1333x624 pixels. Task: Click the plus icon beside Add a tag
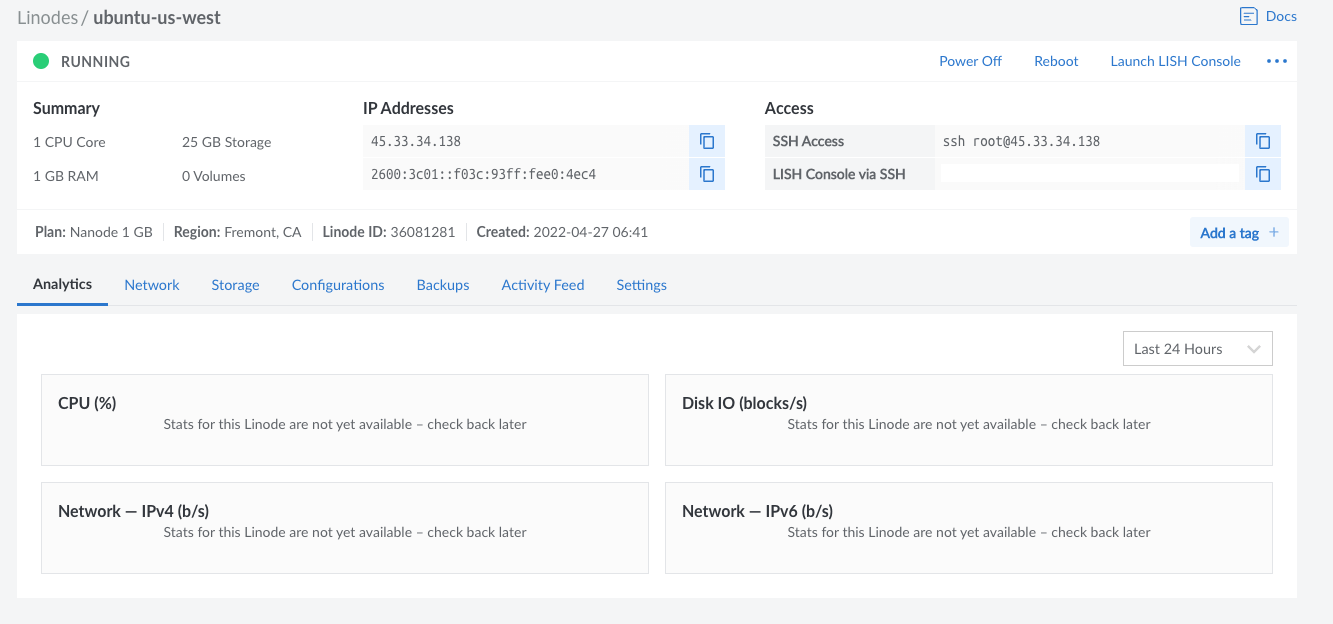pos(1274,232)
